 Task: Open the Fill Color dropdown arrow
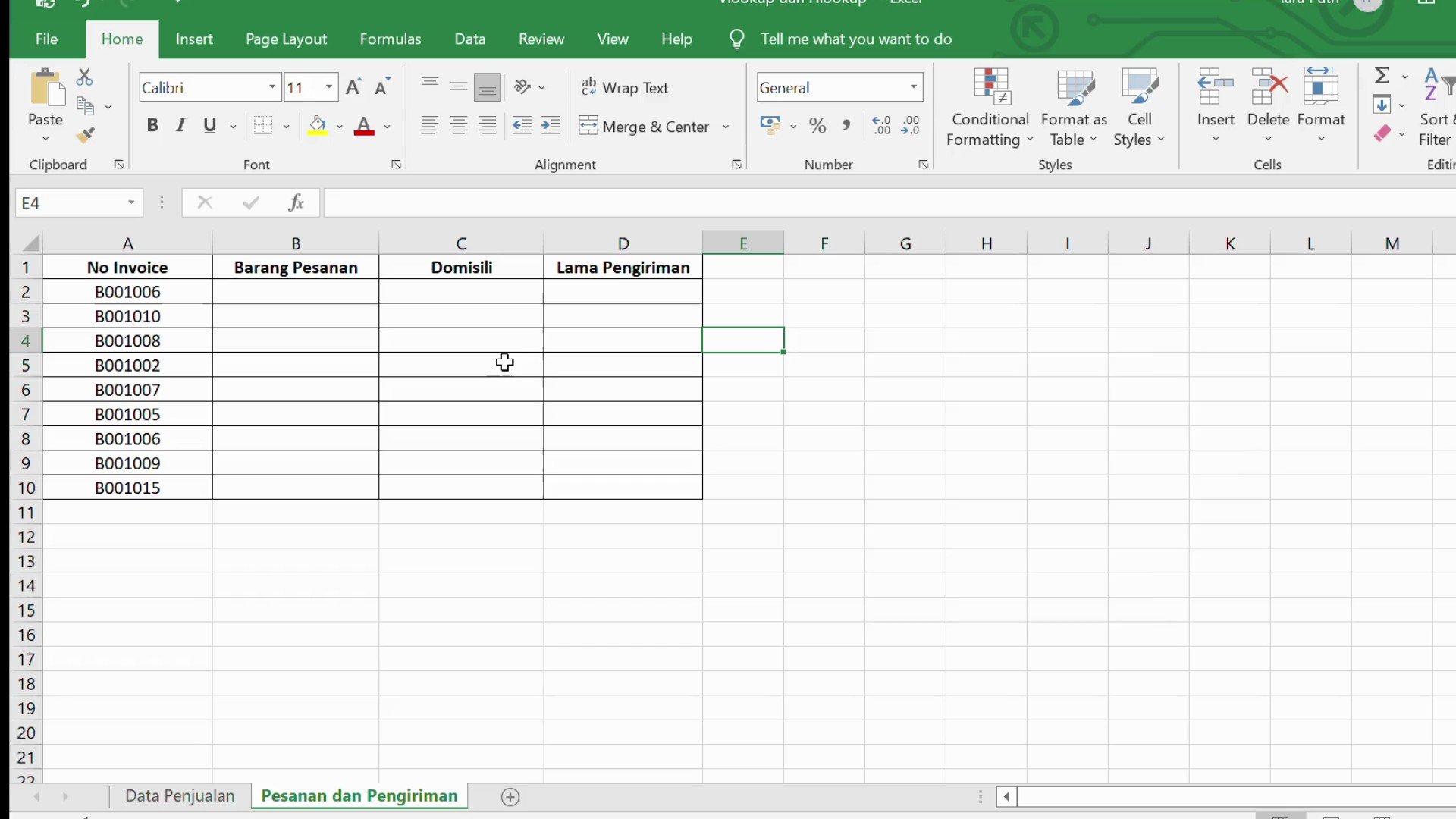(x=338, y=126)
